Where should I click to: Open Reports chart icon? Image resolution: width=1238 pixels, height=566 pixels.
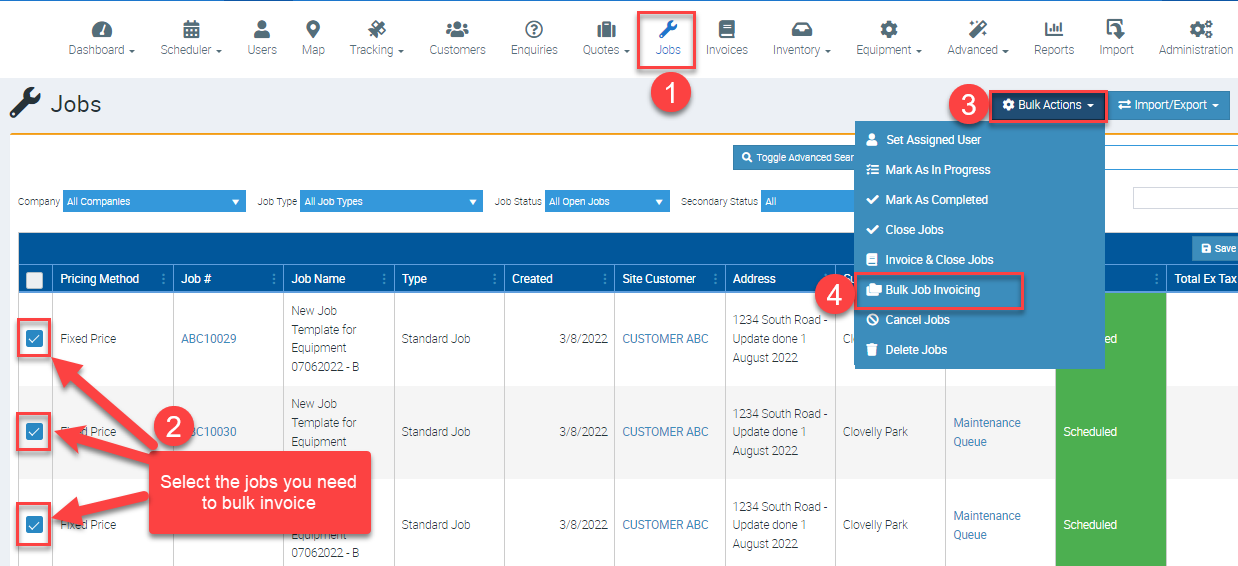(x=1054, y=29)
